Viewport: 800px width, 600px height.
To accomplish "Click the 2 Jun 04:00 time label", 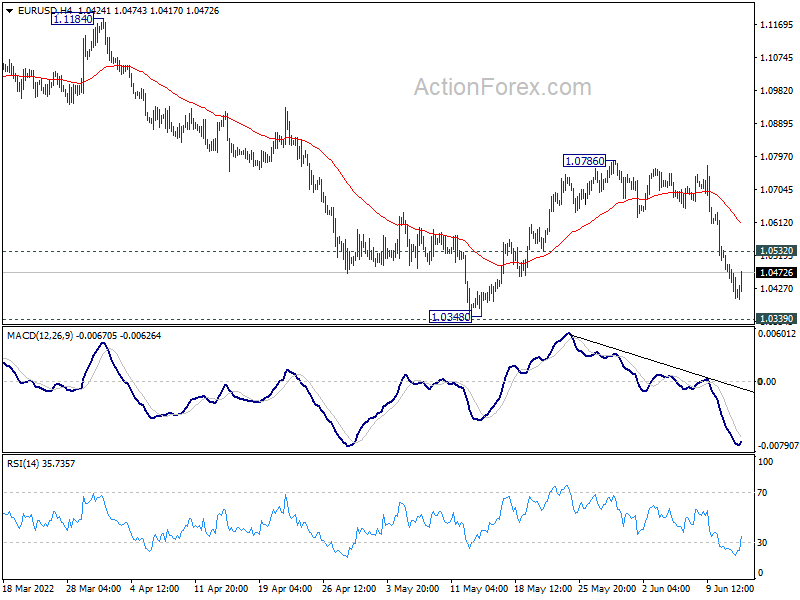I will [x=666, y=589].
